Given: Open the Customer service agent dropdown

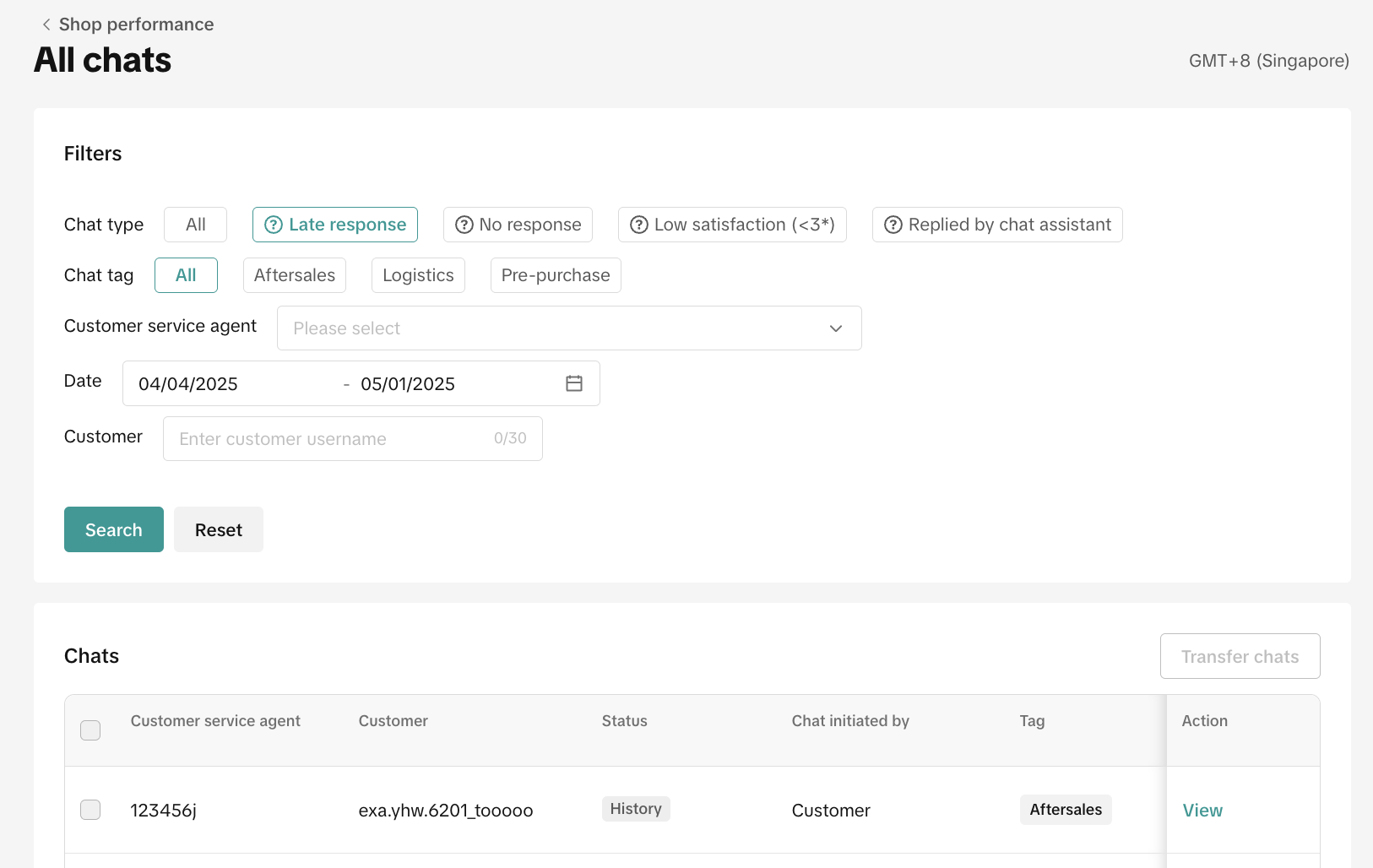Looking at the screenshot, I should (569, 328).
